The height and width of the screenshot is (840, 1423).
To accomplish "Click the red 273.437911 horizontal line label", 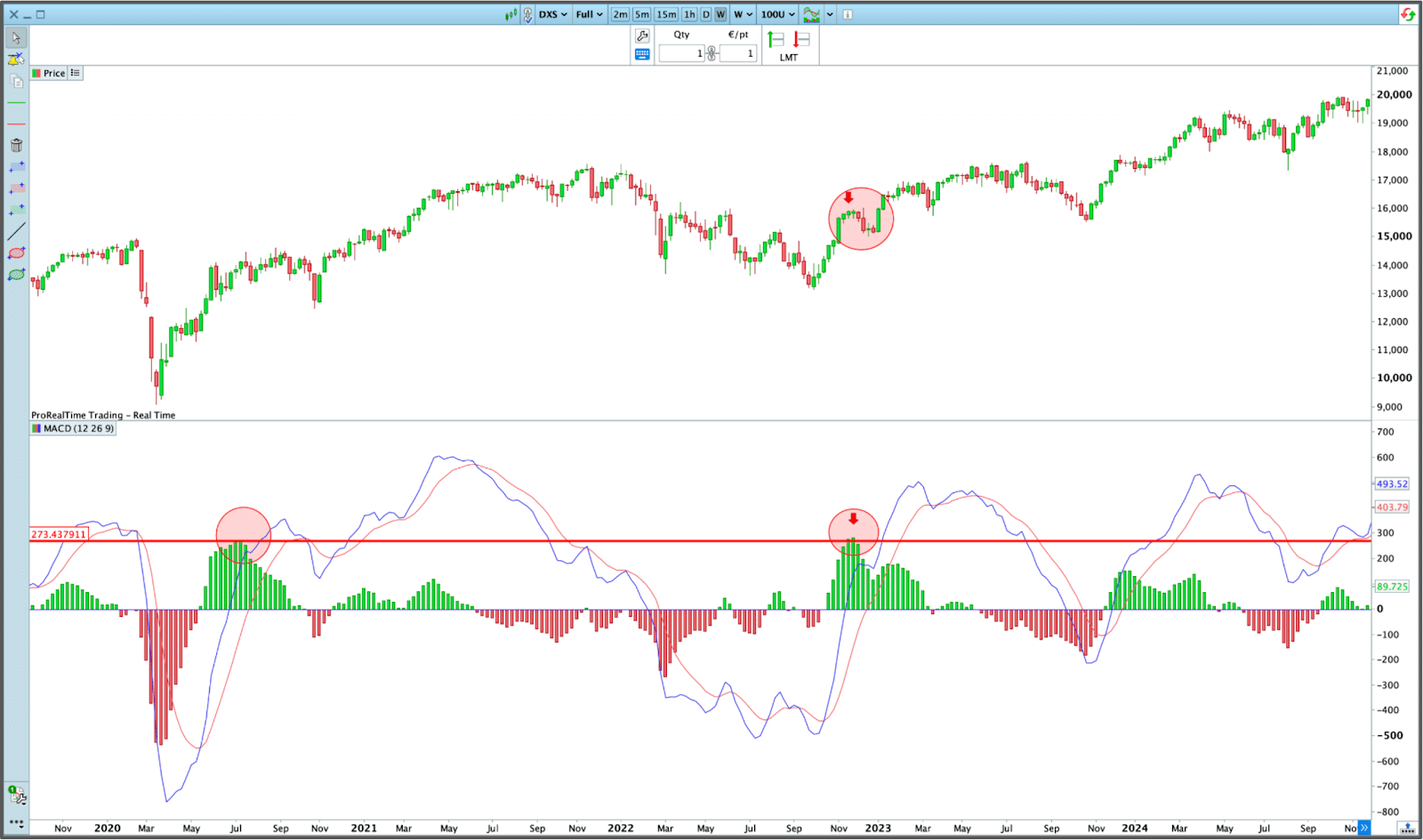I will click(x=59, y=534).
